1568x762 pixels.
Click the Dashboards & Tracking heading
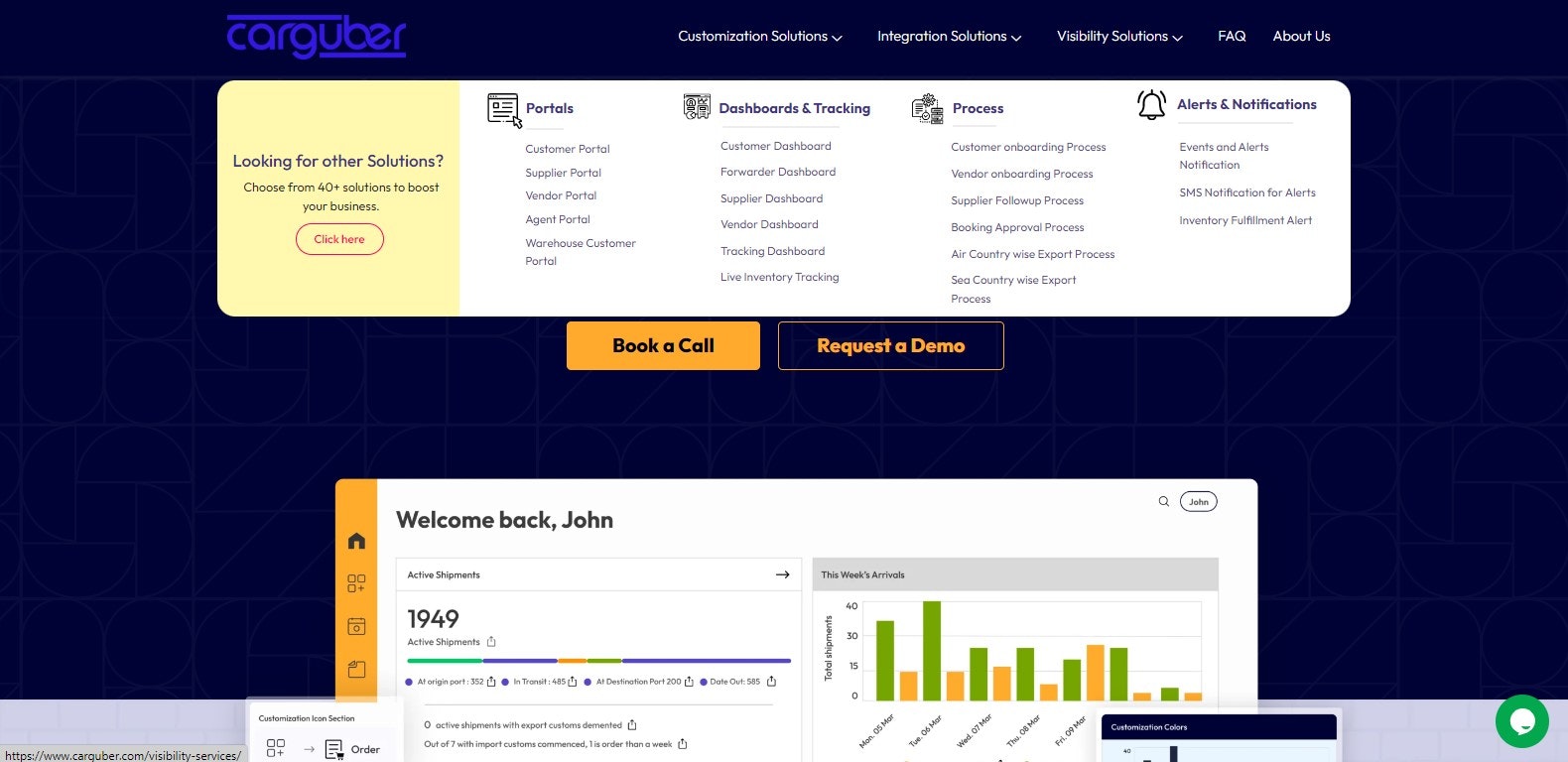pos(794,108)
